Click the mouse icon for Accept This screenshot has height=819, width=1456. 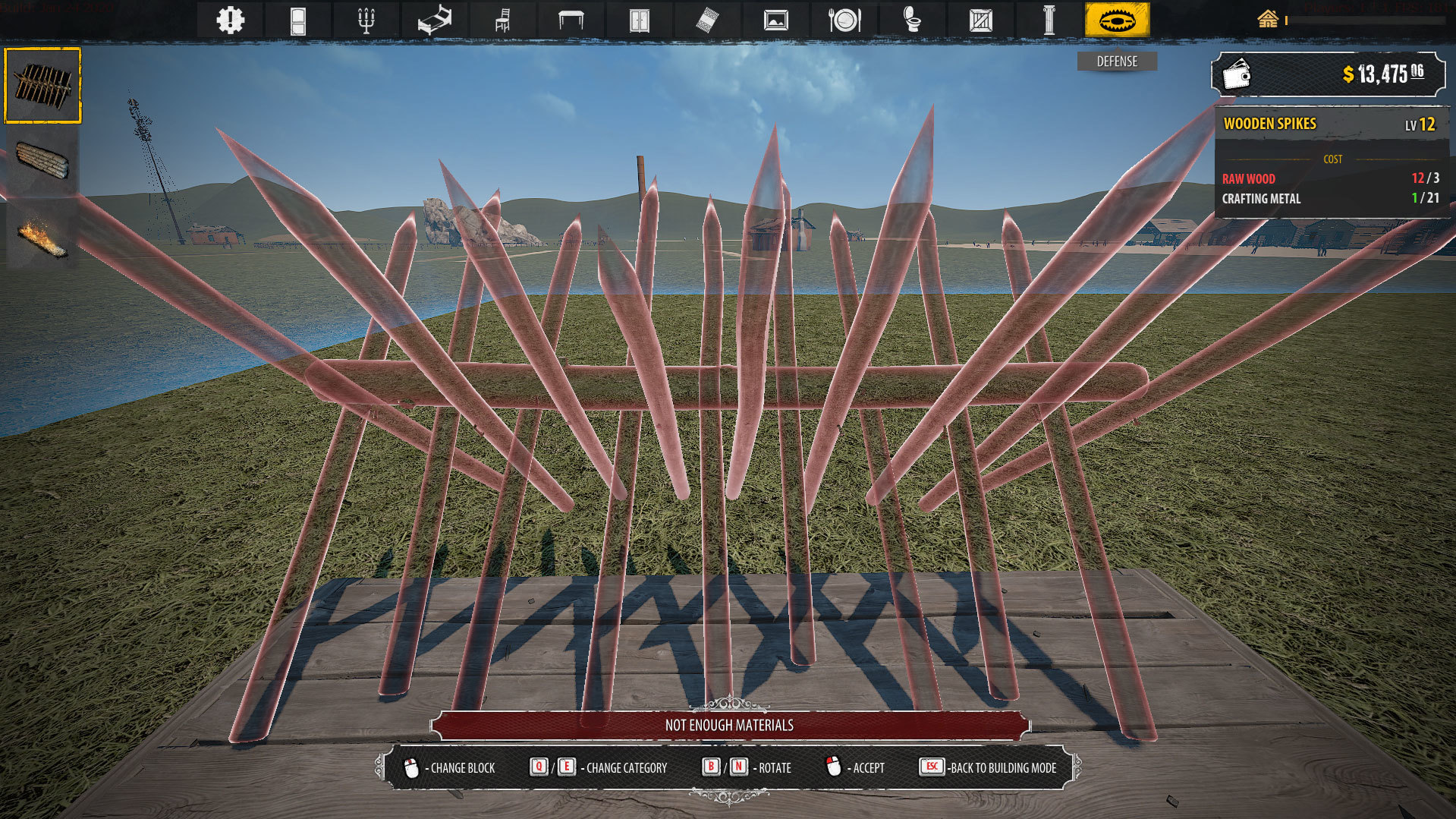(833, 767)
